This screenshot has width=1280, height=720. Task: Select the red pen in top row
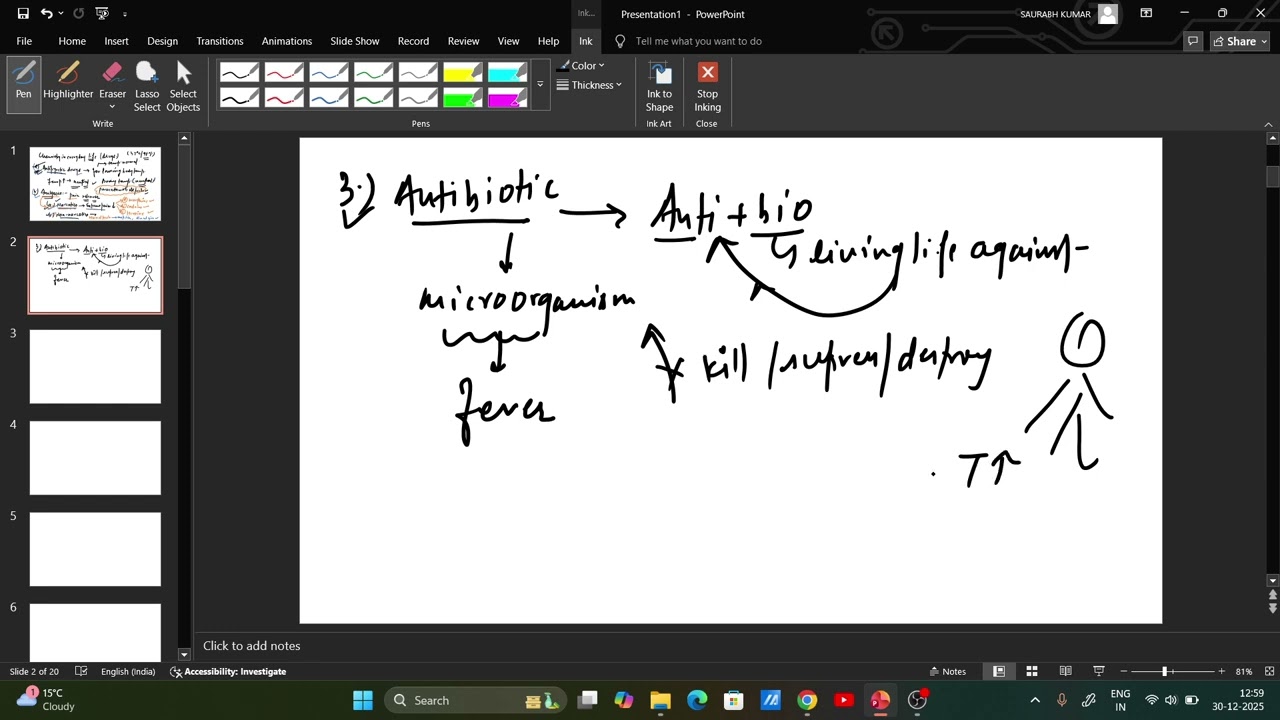(x=284, y=72)
